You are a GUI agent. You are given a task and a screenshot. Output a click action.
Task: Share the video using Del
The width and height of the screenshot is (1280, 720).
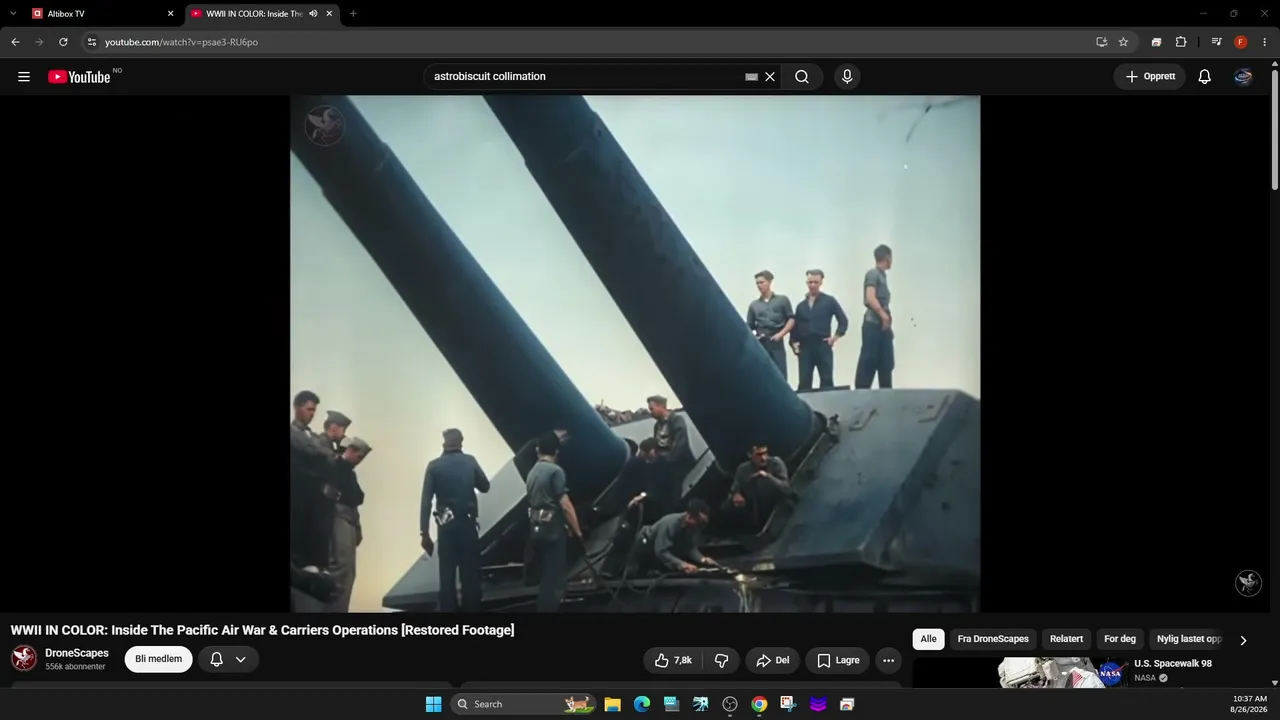[x=773, y=660]
